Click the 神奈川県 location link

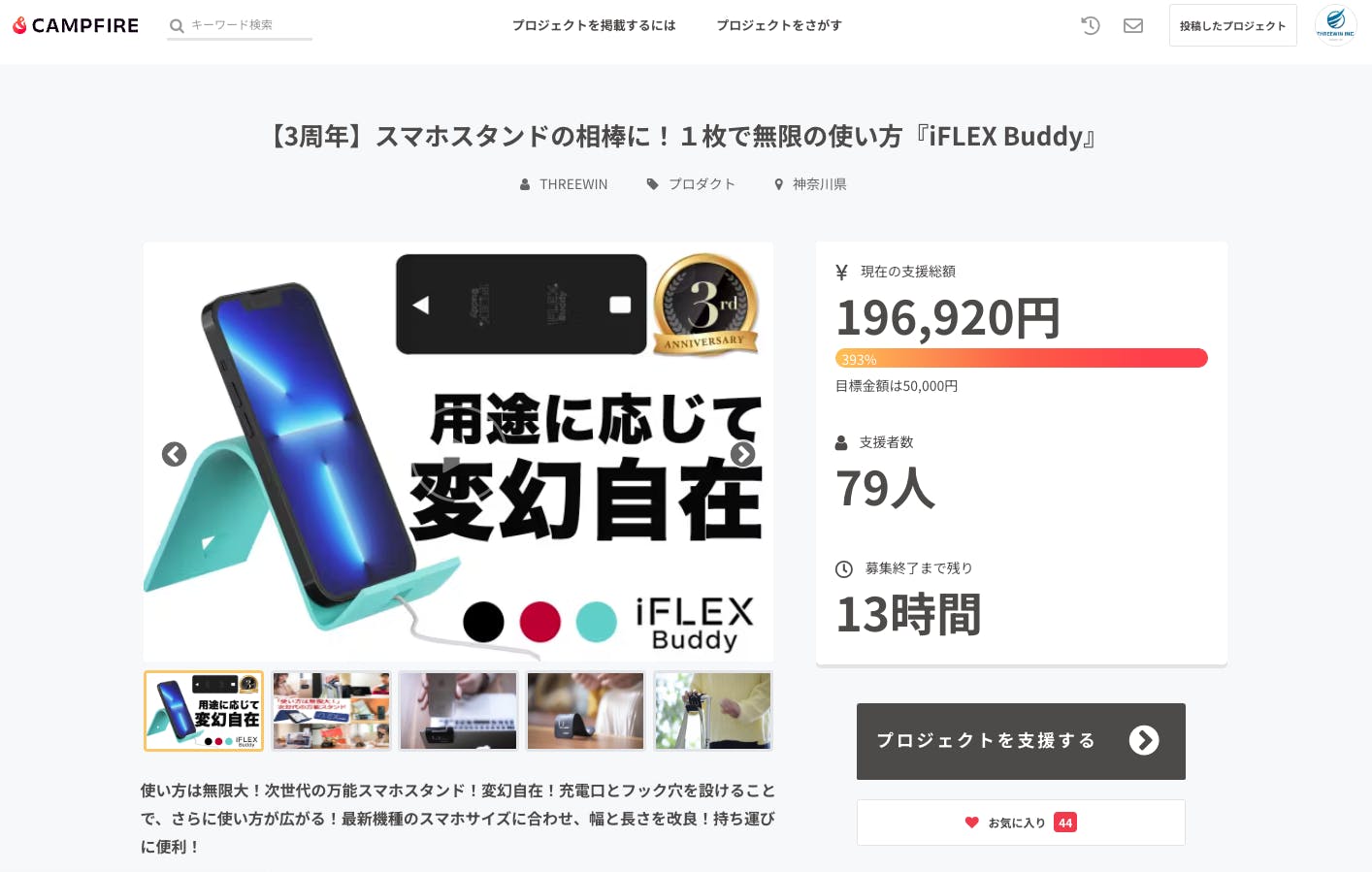pos(810,184)
